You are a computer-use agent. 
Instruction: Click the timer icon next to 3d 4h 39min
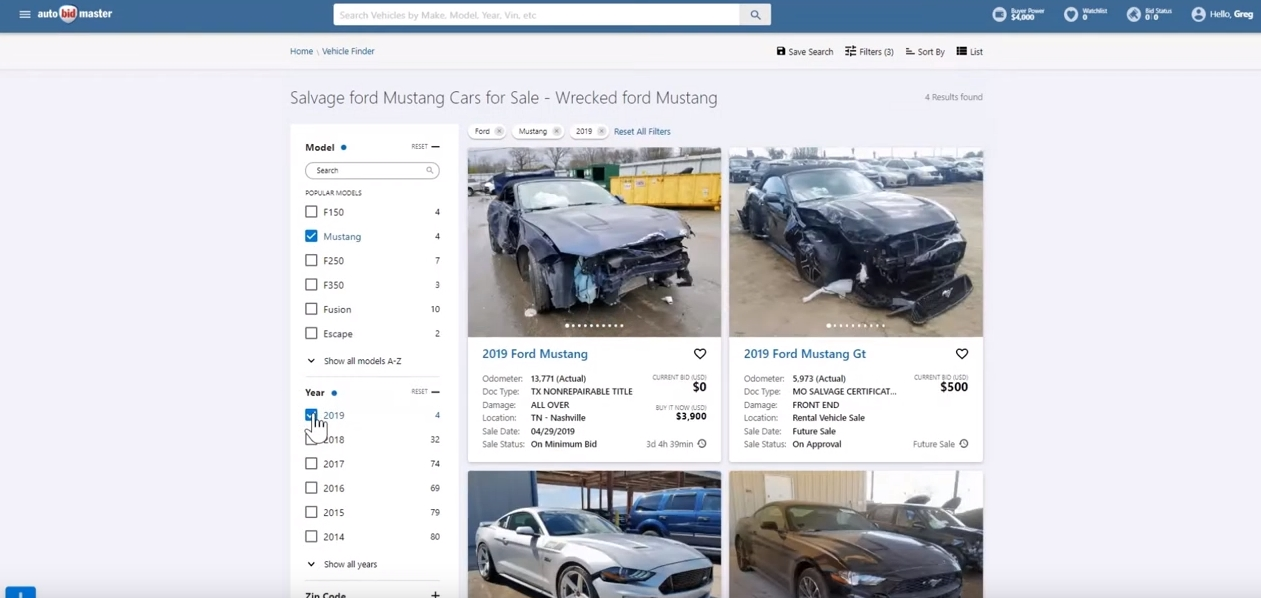(x=702, y=444)
